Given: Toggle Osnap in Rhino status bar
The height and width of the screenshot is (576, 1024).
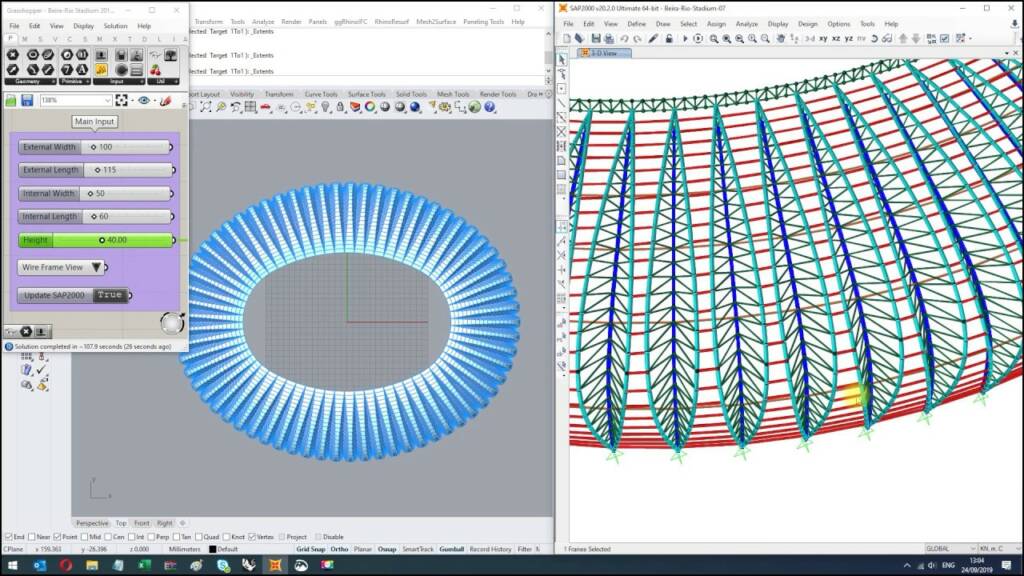Looking at the screenshot, I should 387,549.
